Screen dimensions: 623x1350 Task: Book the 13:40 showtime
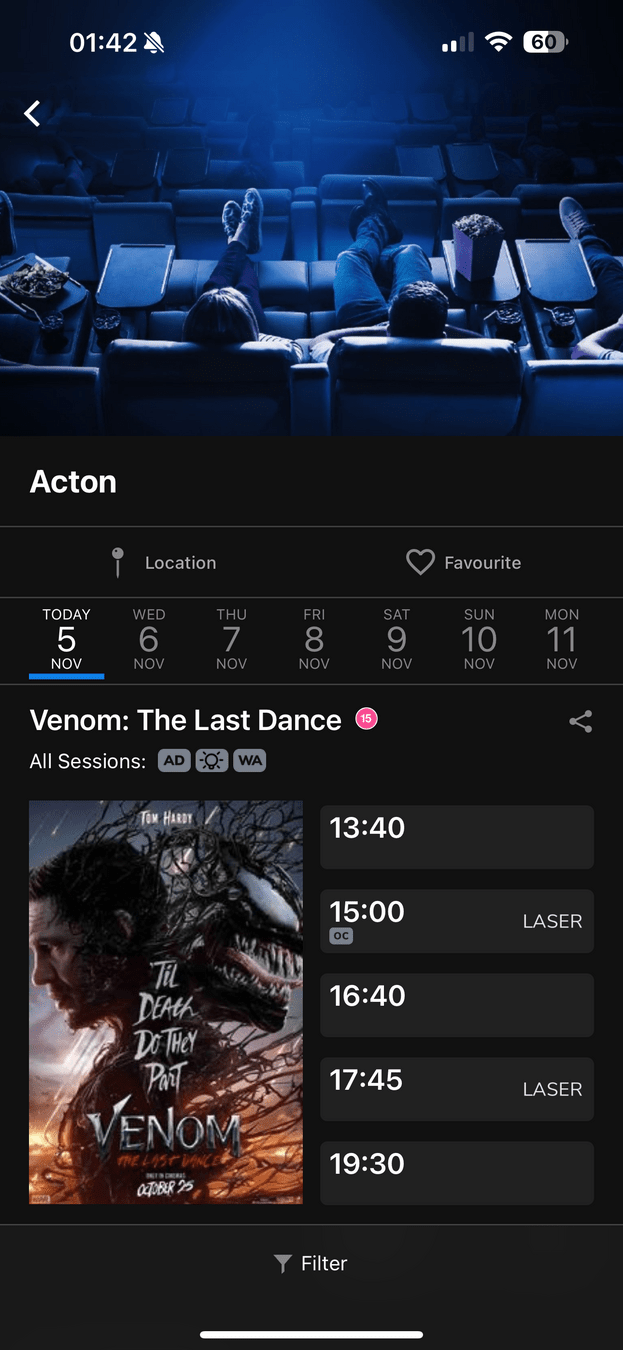click(457, 837)
